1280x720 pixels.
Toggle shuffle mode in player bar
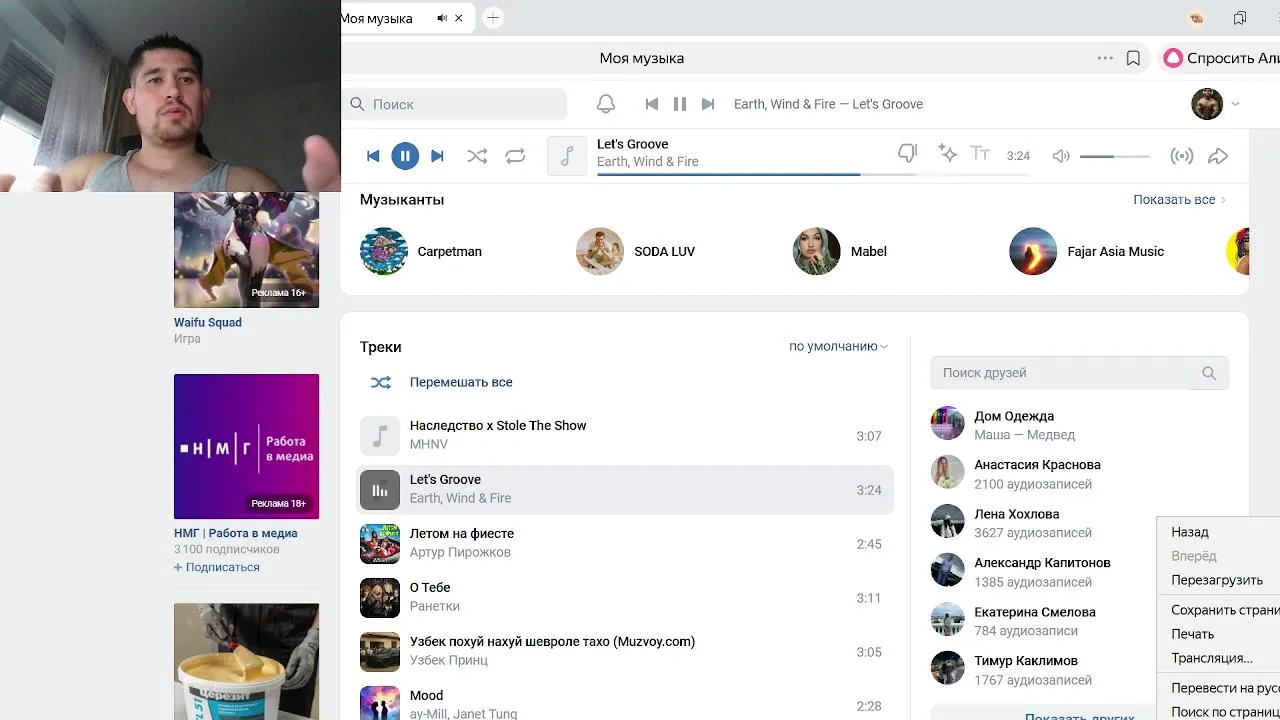477,156
